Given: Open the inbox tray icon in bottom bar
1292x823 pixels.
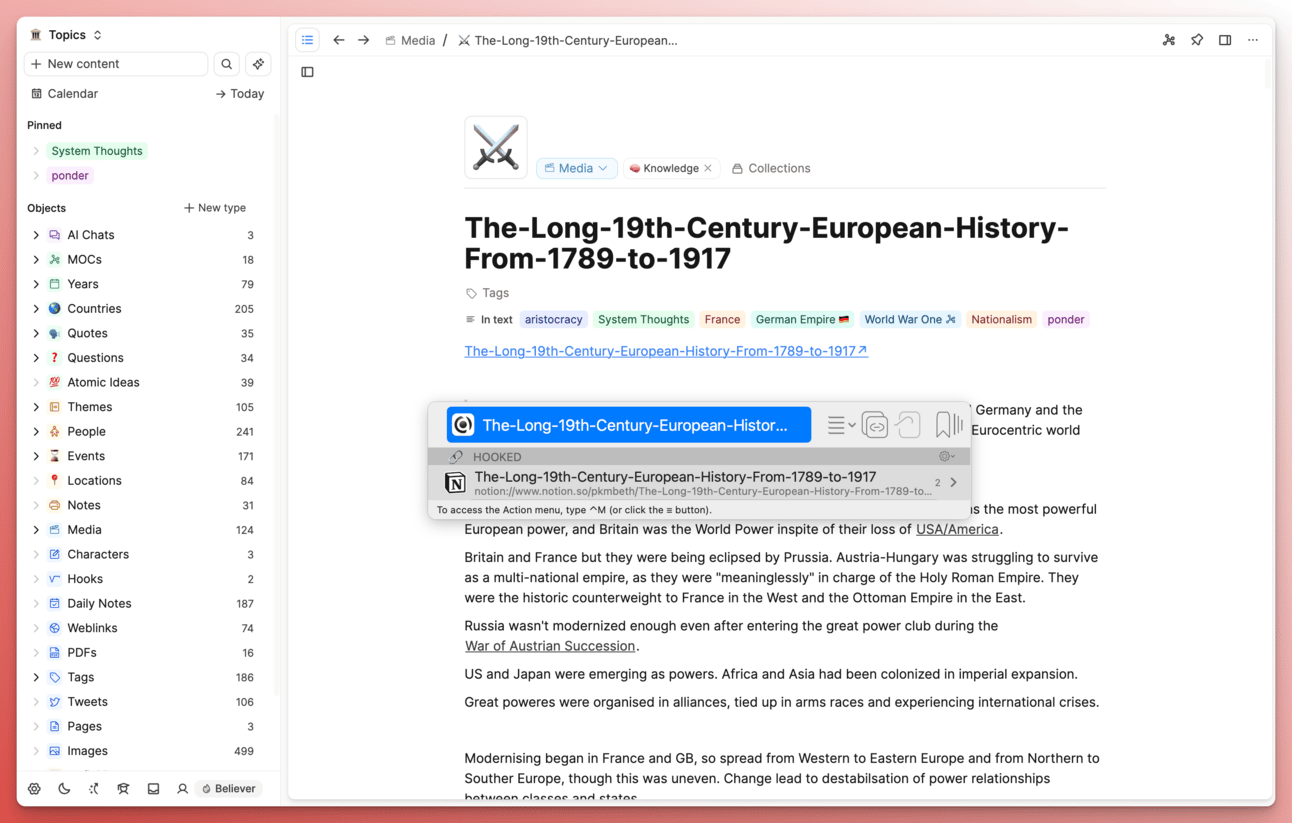Looking at the screenshot, I should click(153, 789).
